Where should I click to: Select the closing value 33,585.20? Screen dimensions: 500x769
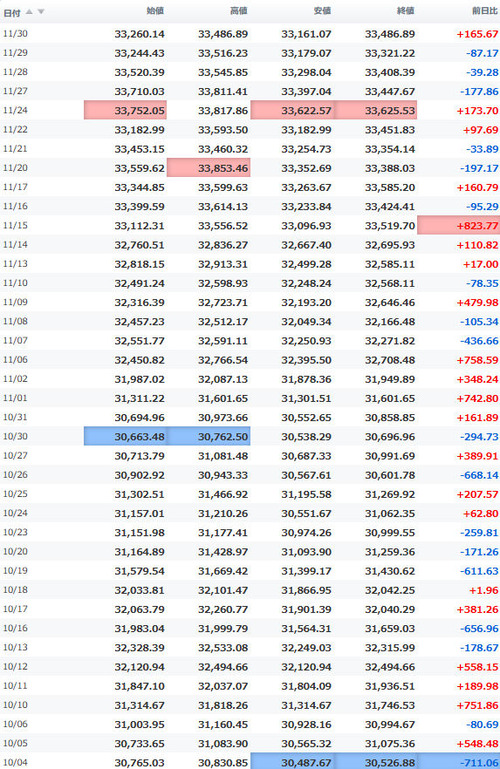(x=390, y=187)
